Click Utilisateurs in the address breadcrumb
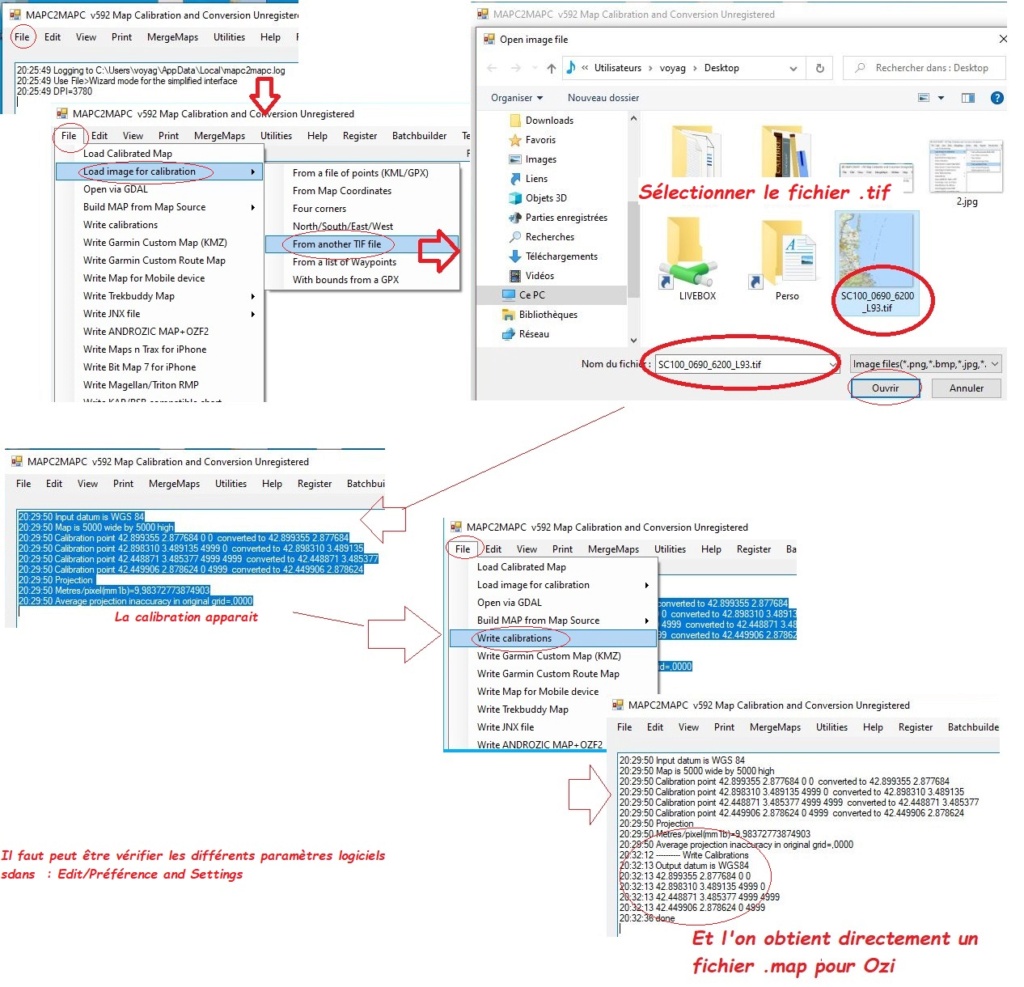 pyautogui.click(x=617, y=68)
